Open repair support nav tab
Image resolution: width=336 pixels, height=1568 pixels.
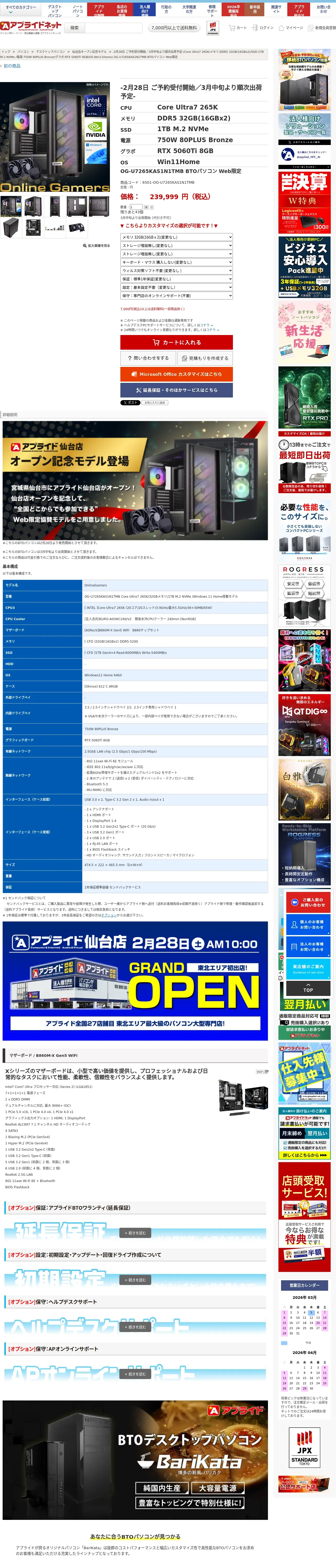click(x=212, y=10)
